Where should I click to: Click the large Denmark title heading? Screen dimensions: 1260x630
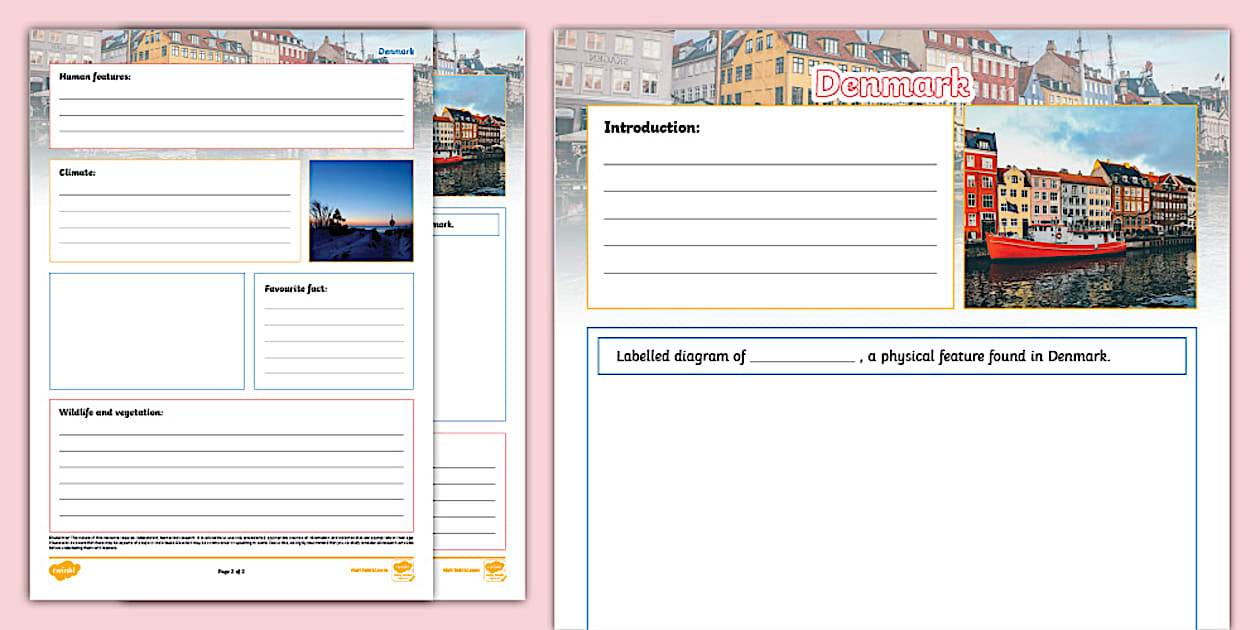pos(892,85)
